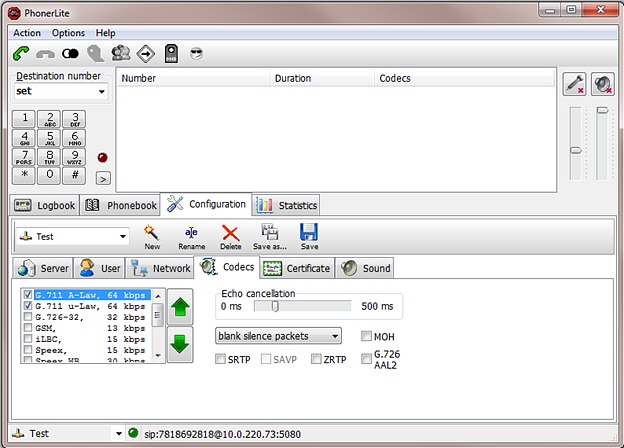Click the Number column header
The image size is (624, 448).
(x=193, y=78)
